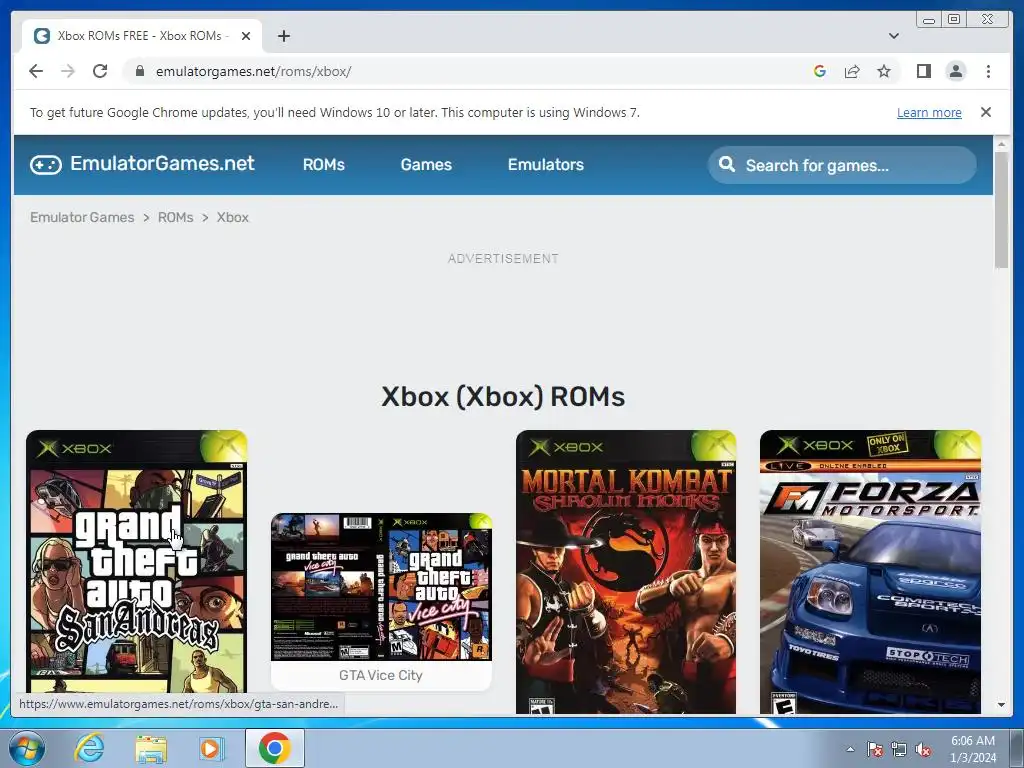This screenshot has height=768, width=1024.
Task: Click the forward navigation arrow
Action: [68, 71]
